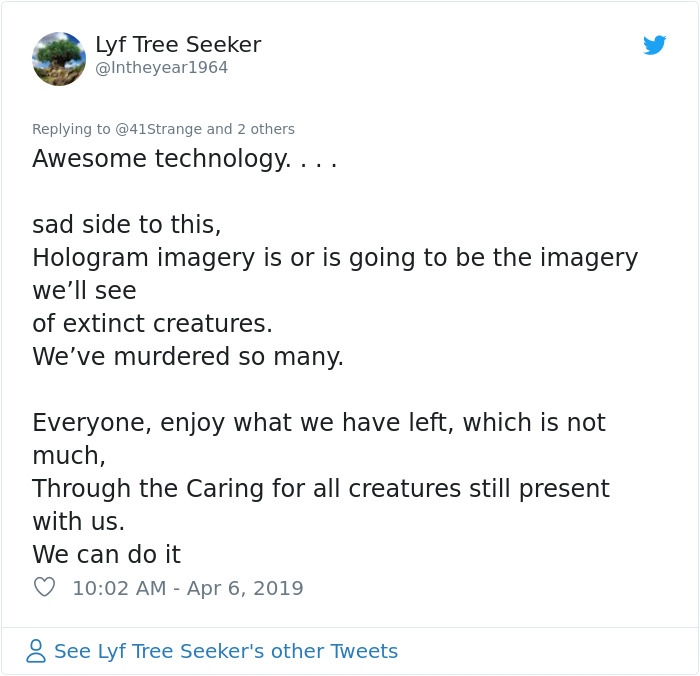This screenshot has width=700, height=676.
Task: Click the gray "Replying to" label
Action: tap(71, 129)
